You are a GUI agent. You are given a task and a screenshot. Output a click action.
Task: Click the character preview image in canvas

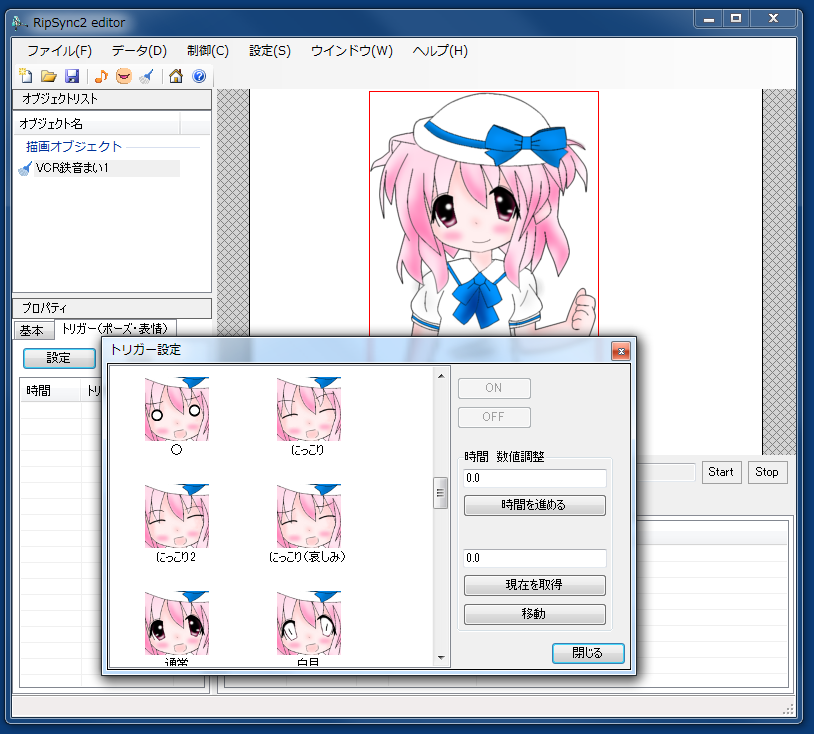484,214
